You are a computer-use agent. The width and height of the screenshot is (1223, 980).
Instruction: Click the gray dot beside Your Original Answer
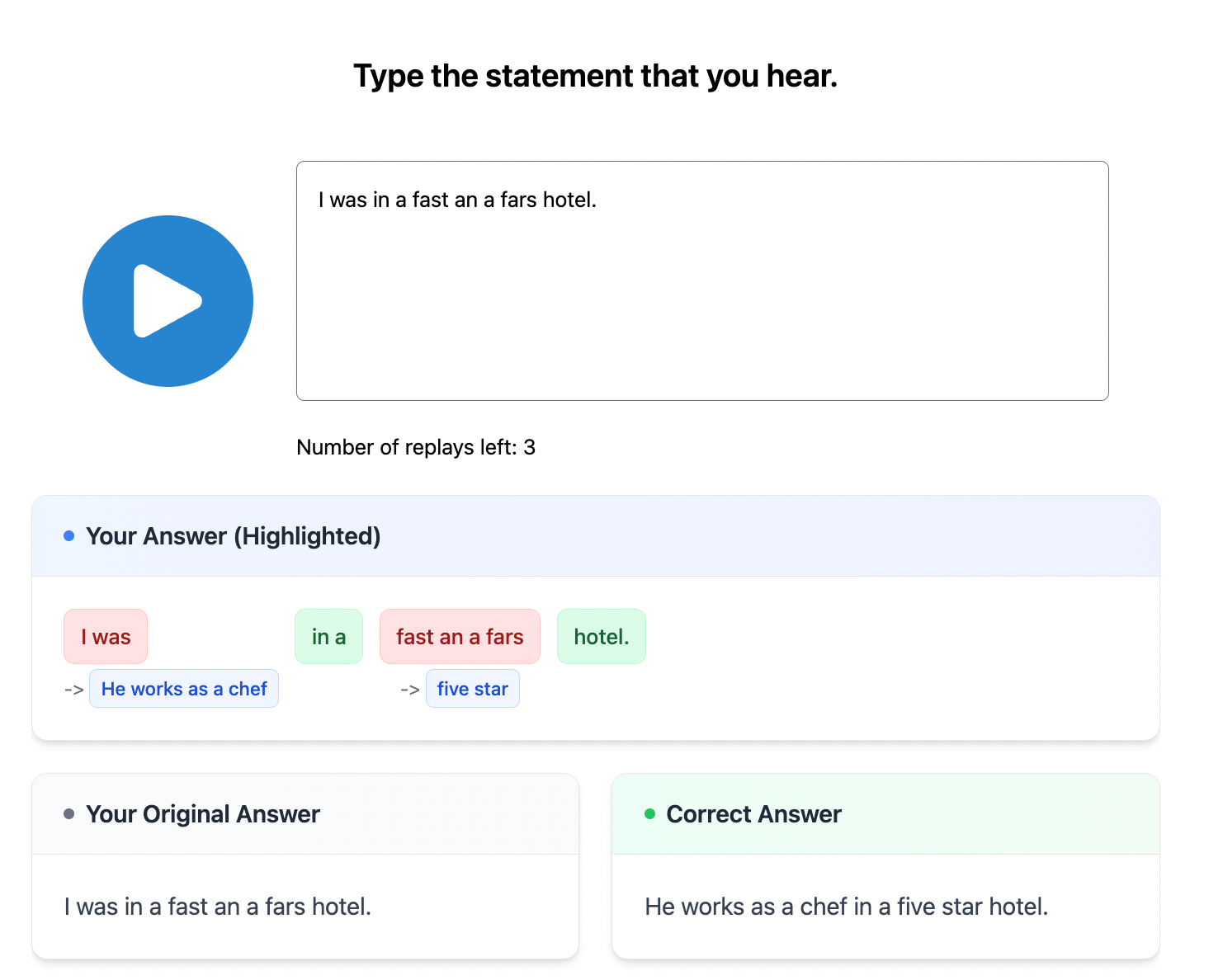point(69,814)
